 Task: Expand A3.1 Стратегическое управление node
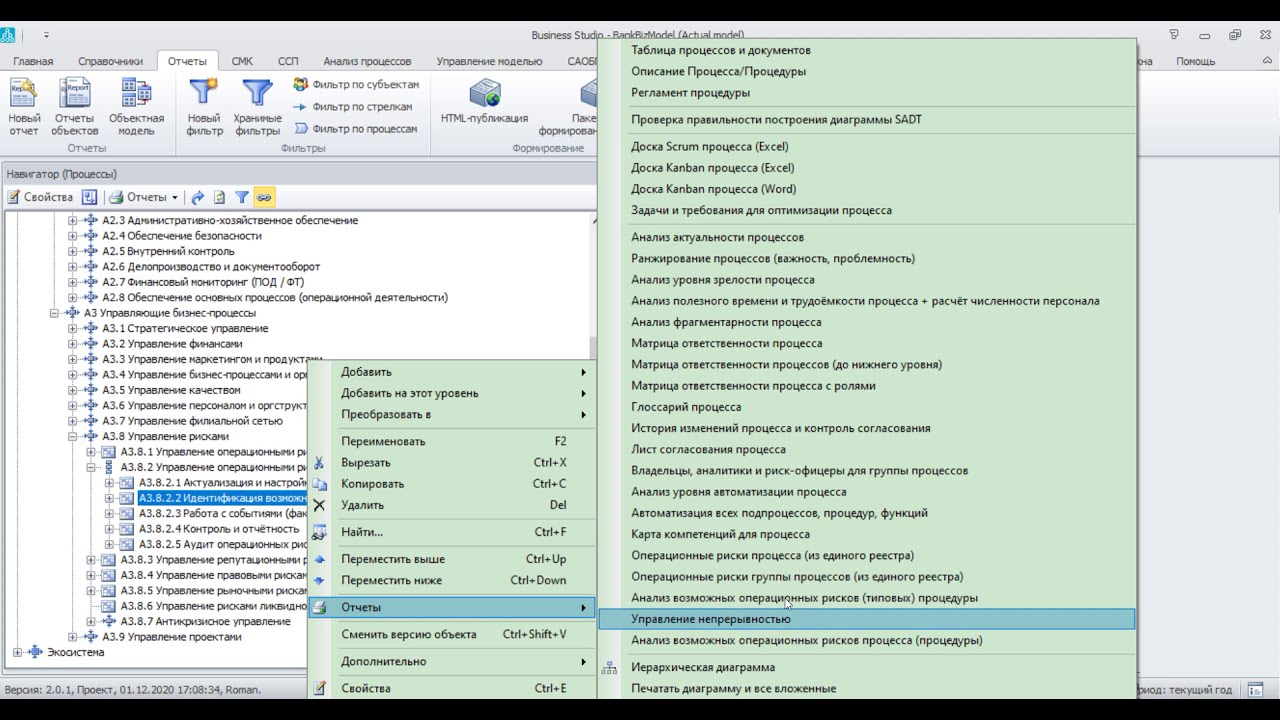(x=73, y=328)
